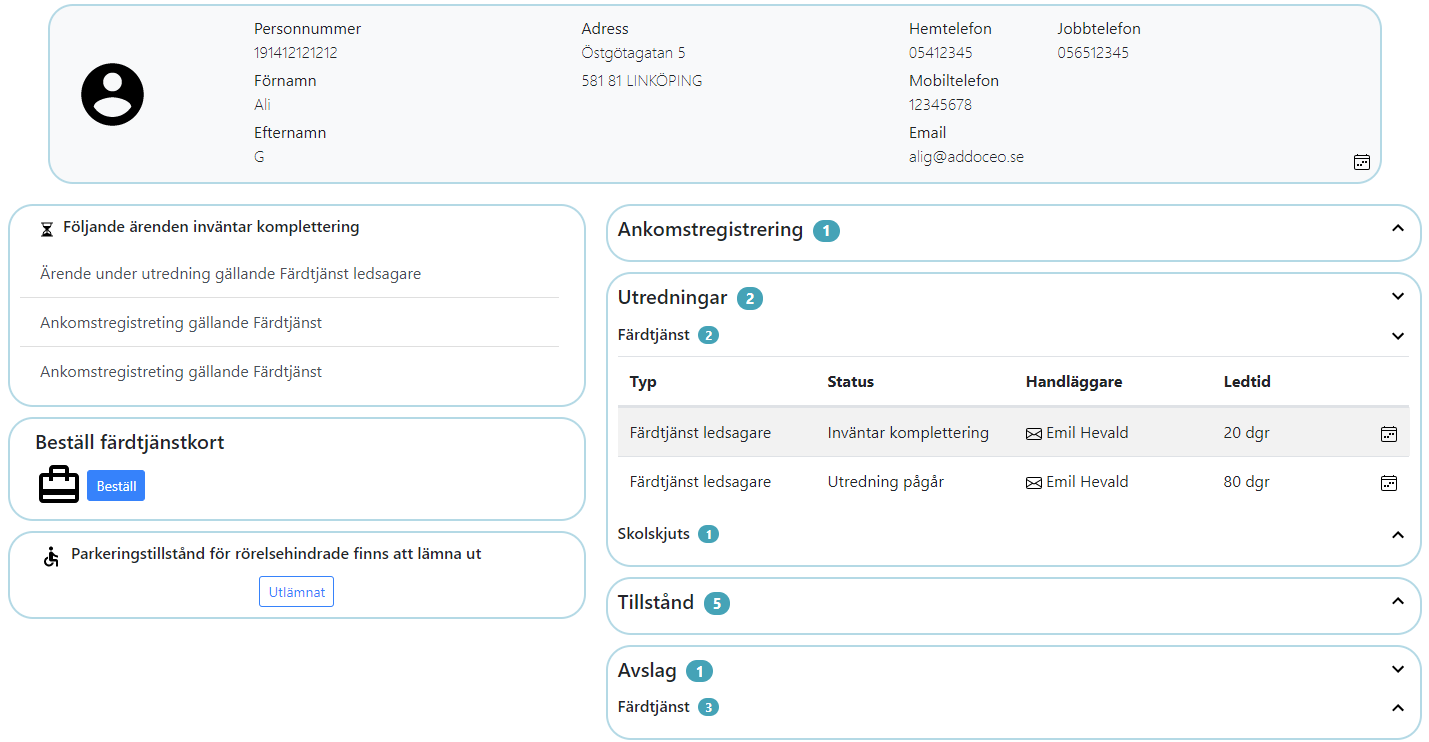Expand the Tillstånd section chevron
Image resolution: width=1429 pixels, height=742 pixels.
[x=1398, y=601]
